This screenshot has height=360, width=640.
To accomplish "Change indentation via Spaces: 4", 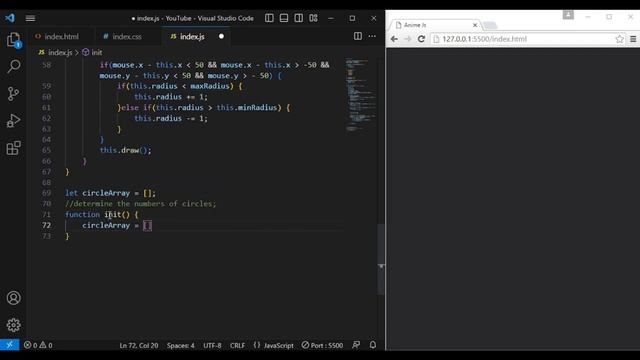I will click(180, 345).
